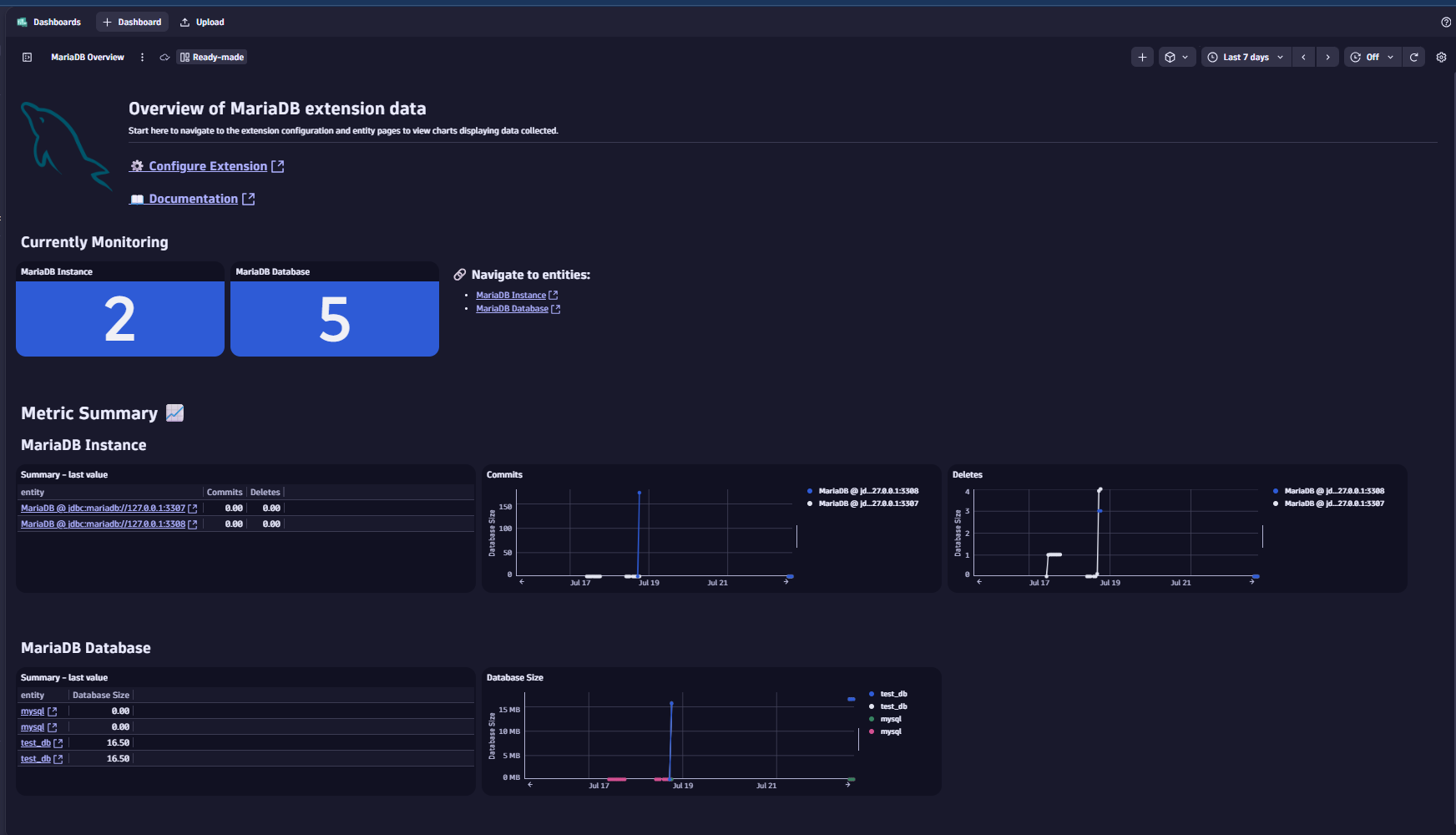Open the dashboard sidebar panel icon
Image resolution: width=1456 pixels, height=835 pixels.
26,57
